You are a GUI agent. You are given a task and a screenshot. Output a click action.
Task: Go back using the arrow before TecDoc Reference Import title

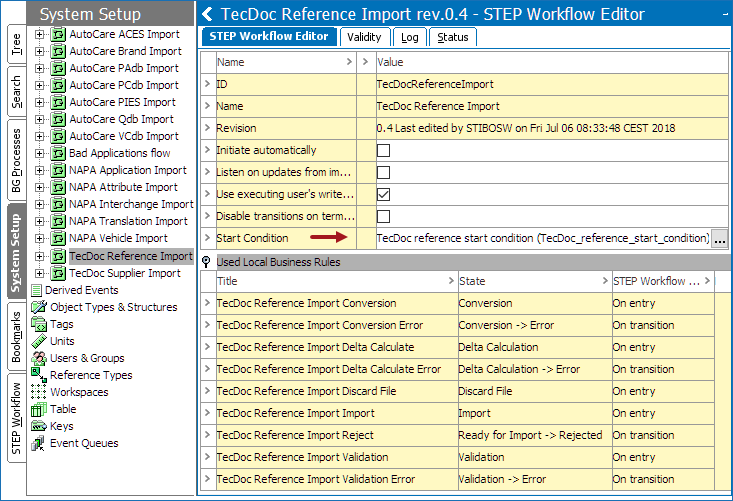pos(208,14)
